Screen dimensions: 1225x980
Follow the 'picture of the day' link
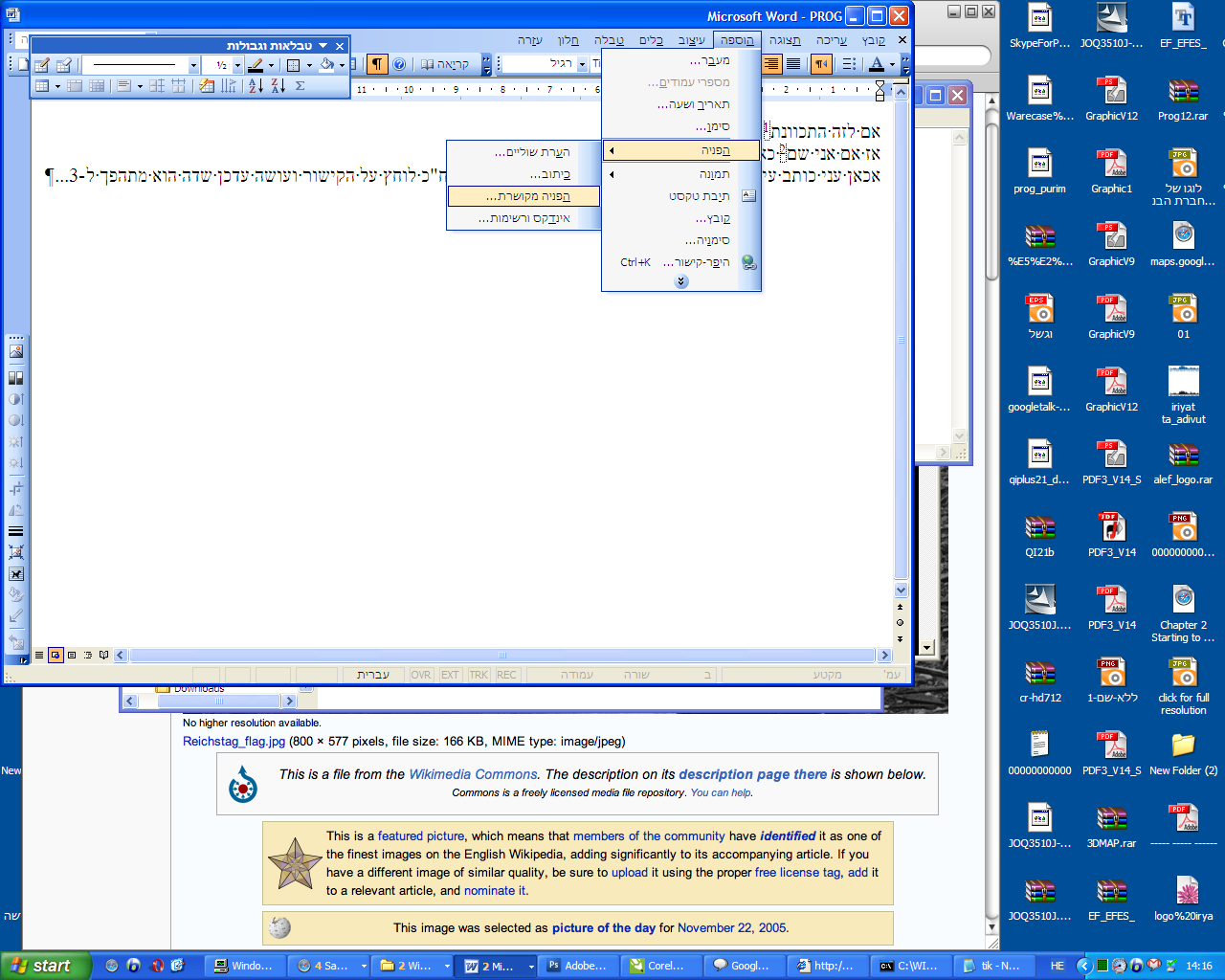604,927
